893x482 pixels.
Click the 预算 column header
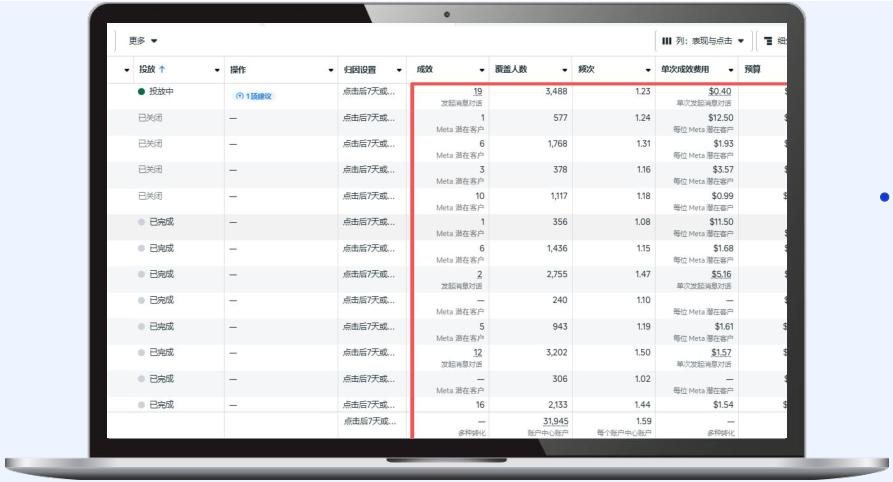click(x=752, y=69)
